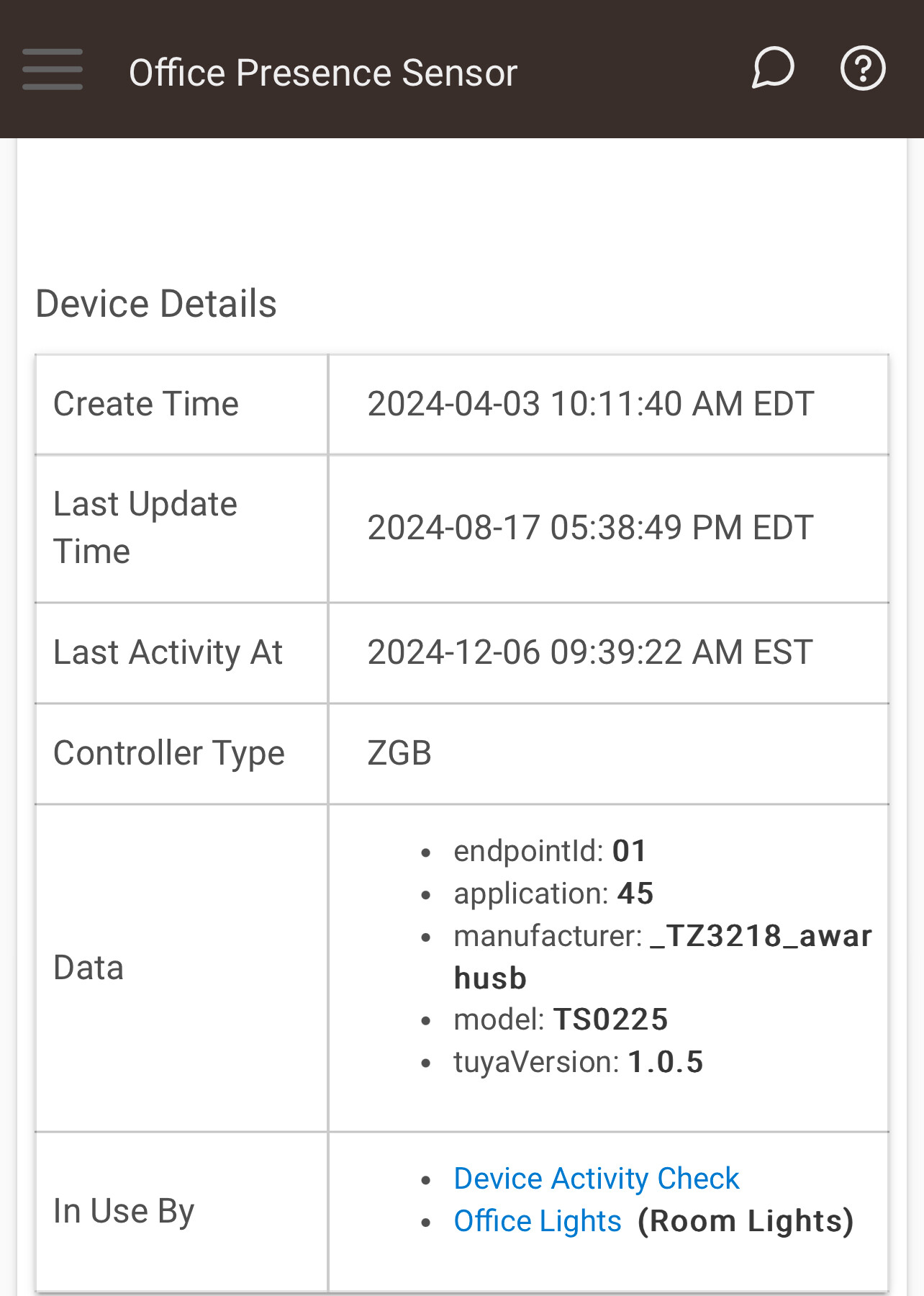Select the Device Details heading

[156, 303]
